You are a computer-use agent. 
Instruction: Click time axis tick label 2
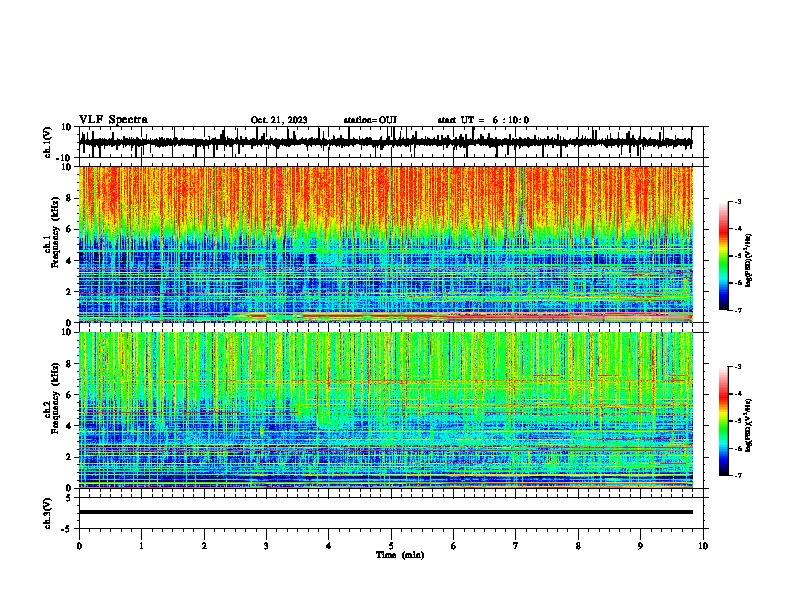point(204,546)
